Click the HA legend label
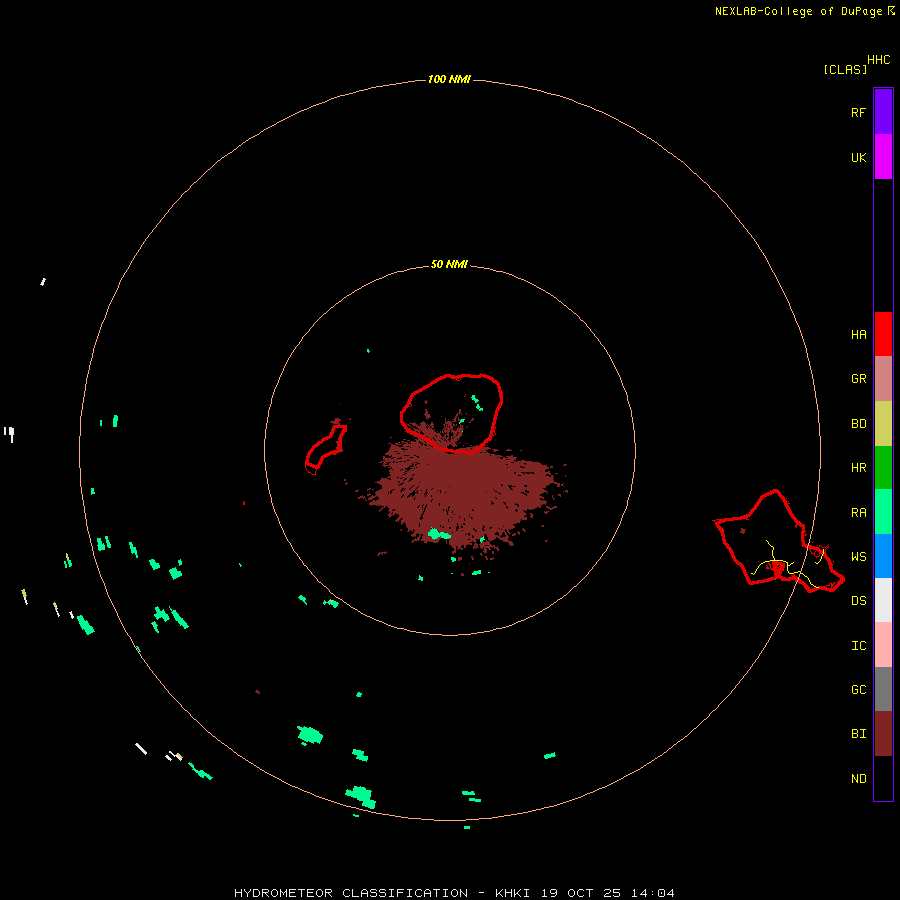This screenshot has height=900, width=900. coord(858,334)
